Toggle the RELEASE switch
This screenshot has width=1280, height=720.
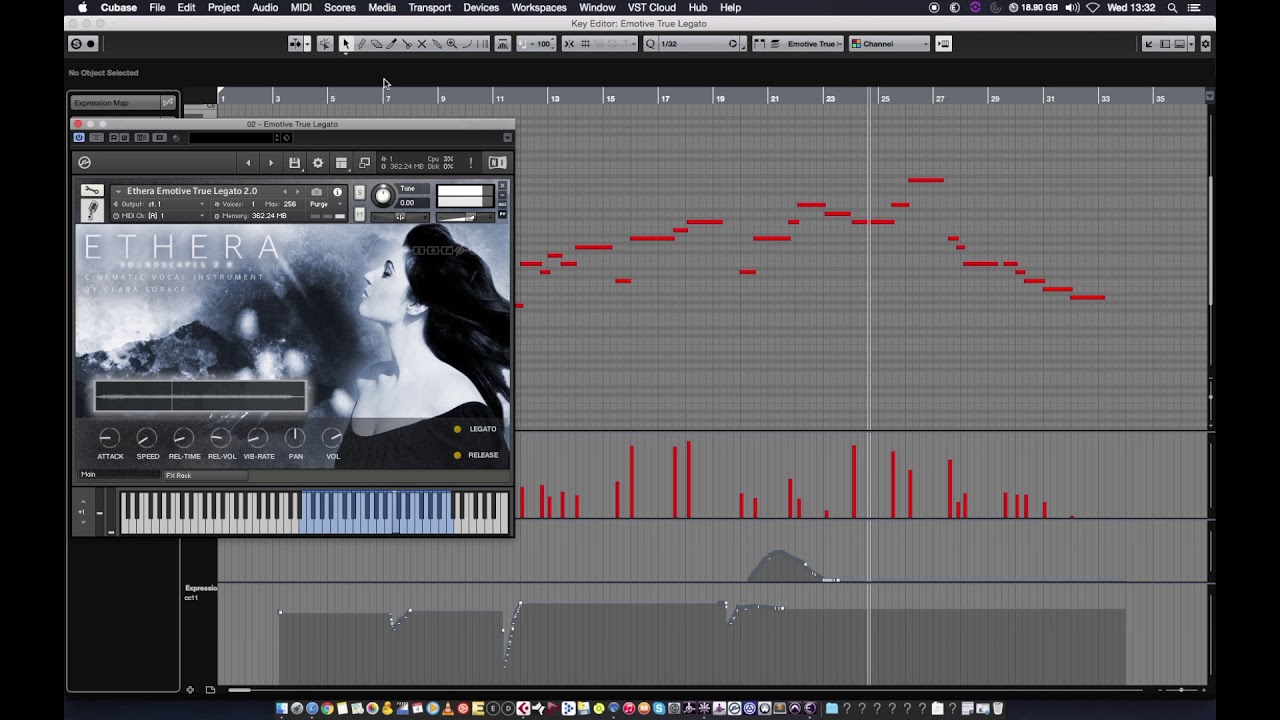click(x=458, y=455)
